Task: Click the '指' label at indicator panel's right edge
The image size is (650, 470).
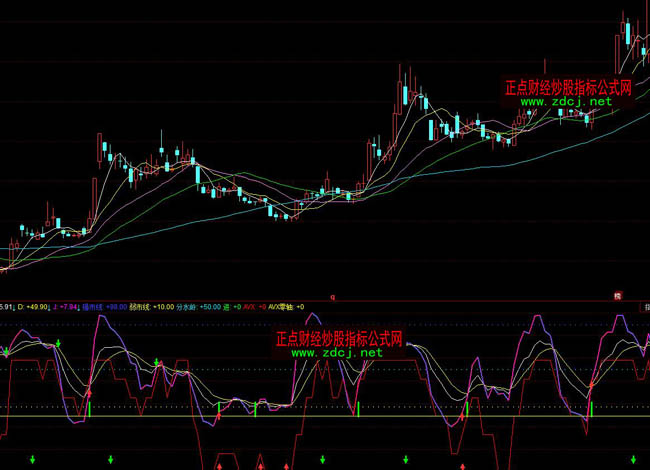Action: [x=645, y=308]
